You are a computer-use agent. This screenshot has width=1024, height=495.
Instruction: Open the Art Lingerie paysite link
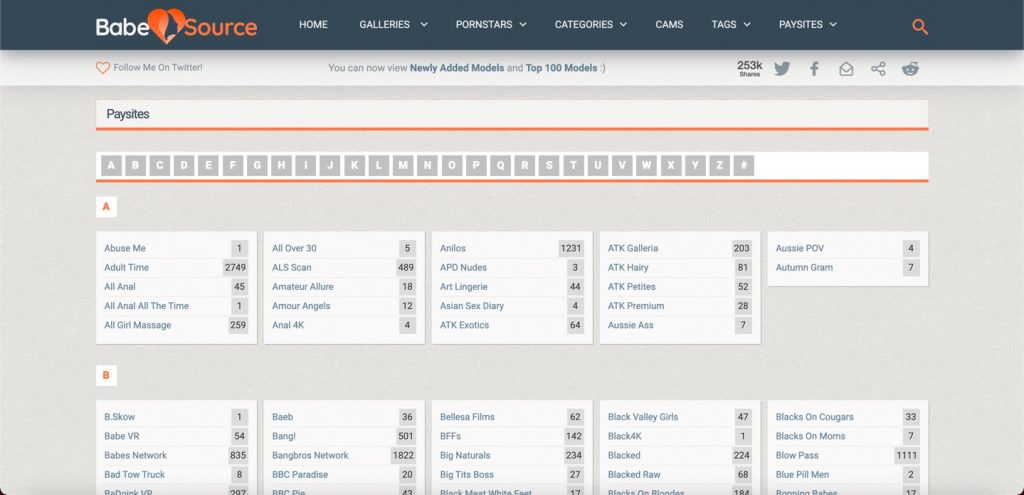(464, 287)
